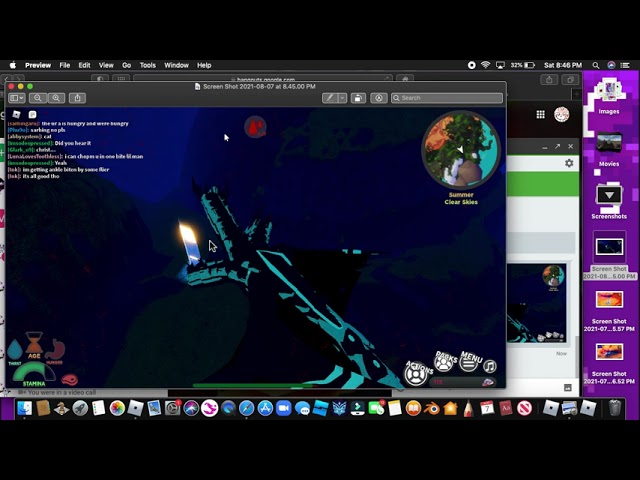Open the Google apps grid in Safari
The width and height of the screenshot is (640, 480).
click(540, 115)
